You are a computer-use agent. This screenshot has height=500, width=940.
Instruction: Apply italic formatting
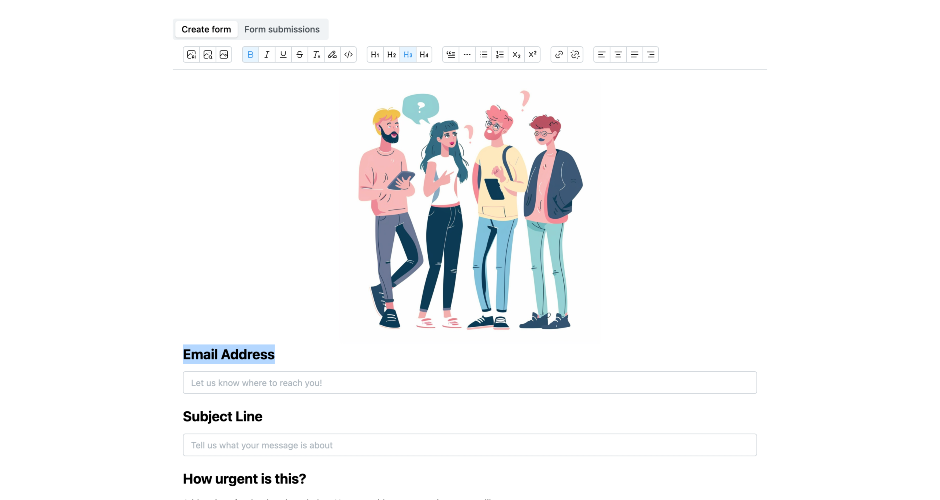267,55
